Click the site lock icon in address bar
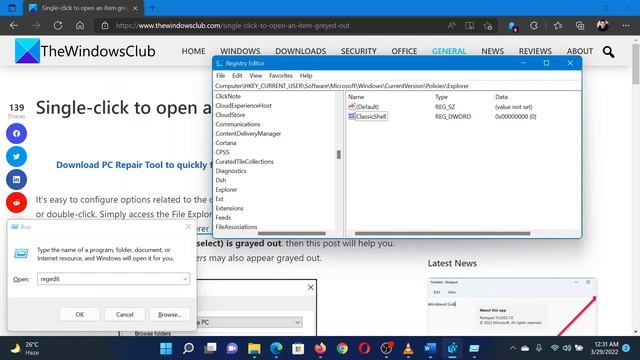The width and height of the screenshot is (640, 360). pos(105,25)
